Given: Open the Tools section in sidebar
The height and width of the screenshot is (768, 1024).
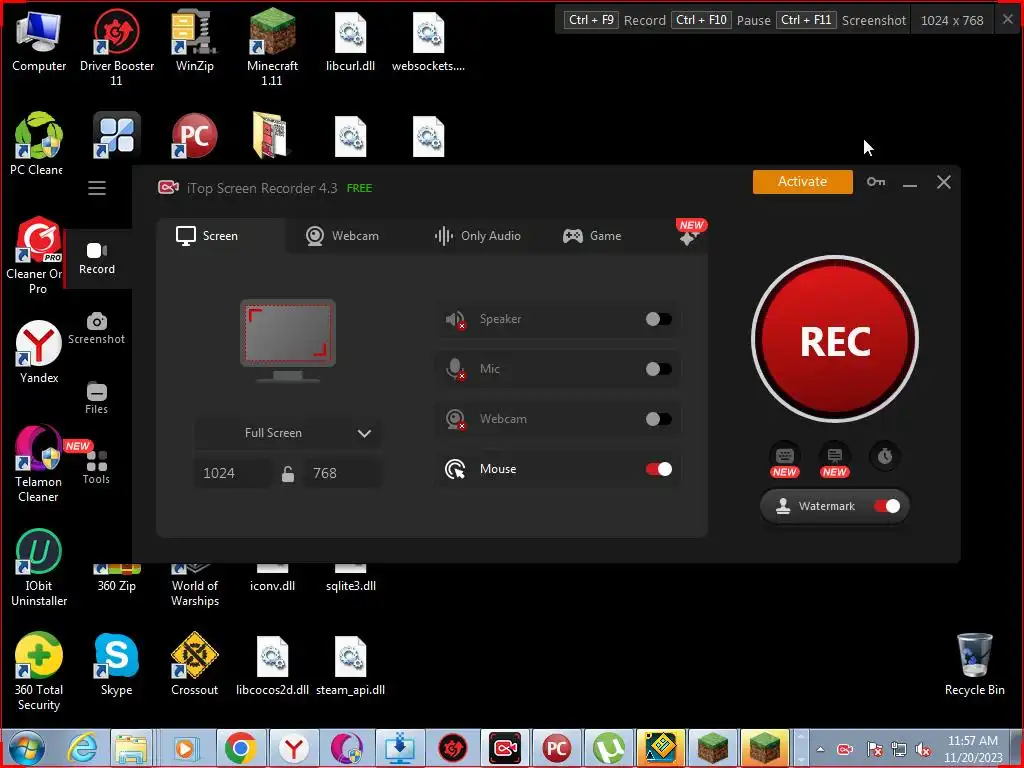Looking at the screenshot, I should point(97,468).
